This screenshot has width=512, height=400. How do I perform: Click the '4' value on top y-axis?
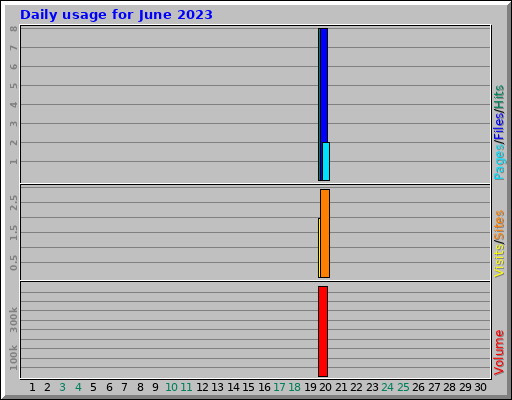[13, 105]
